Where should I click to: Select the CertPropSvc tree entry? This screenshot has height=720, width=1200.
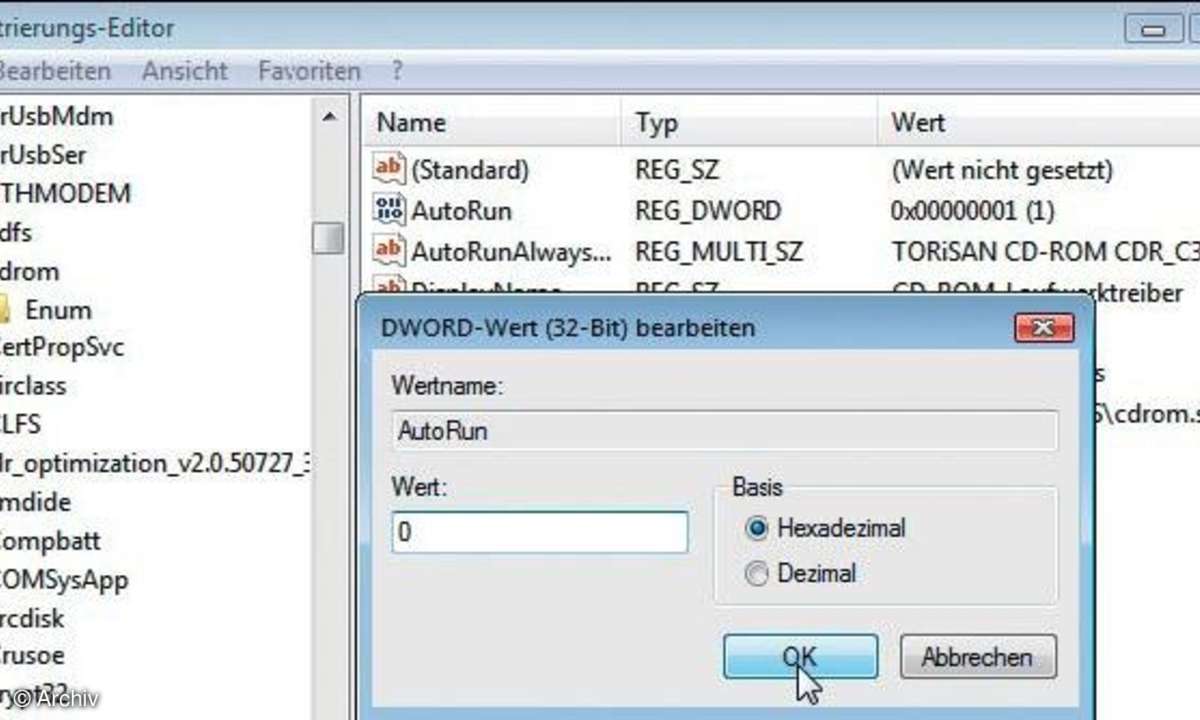[x=62, y=348]
